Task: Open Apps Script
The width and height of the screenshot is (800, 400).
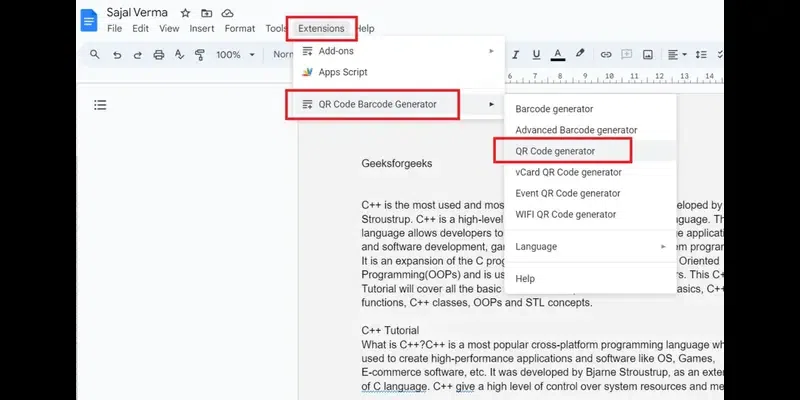Action: click(x=399, y=72)
